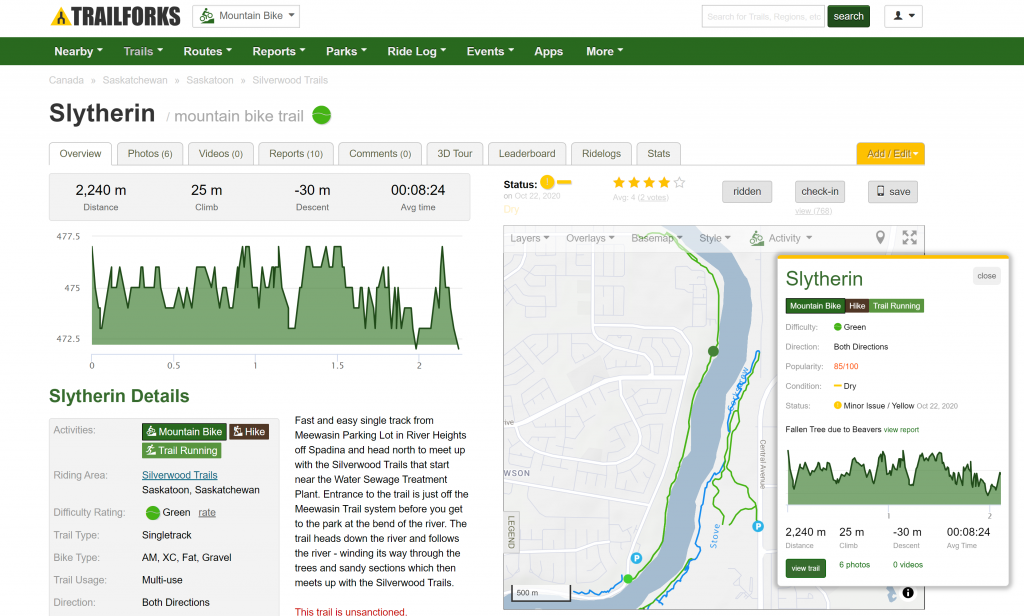Click the search trails input field
Image resolution: width=1024 pixels, height=616 pixels.
(764, 16)
